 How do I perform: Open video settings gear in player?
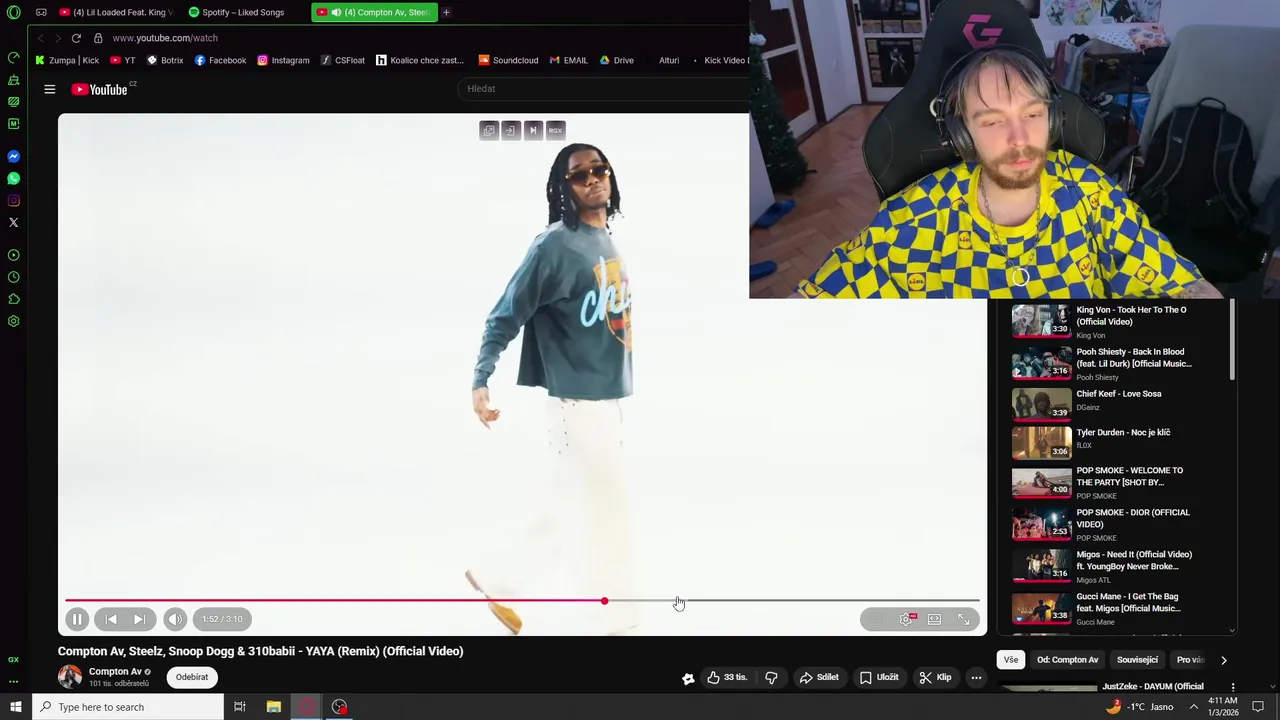click(x=906, y=619)
